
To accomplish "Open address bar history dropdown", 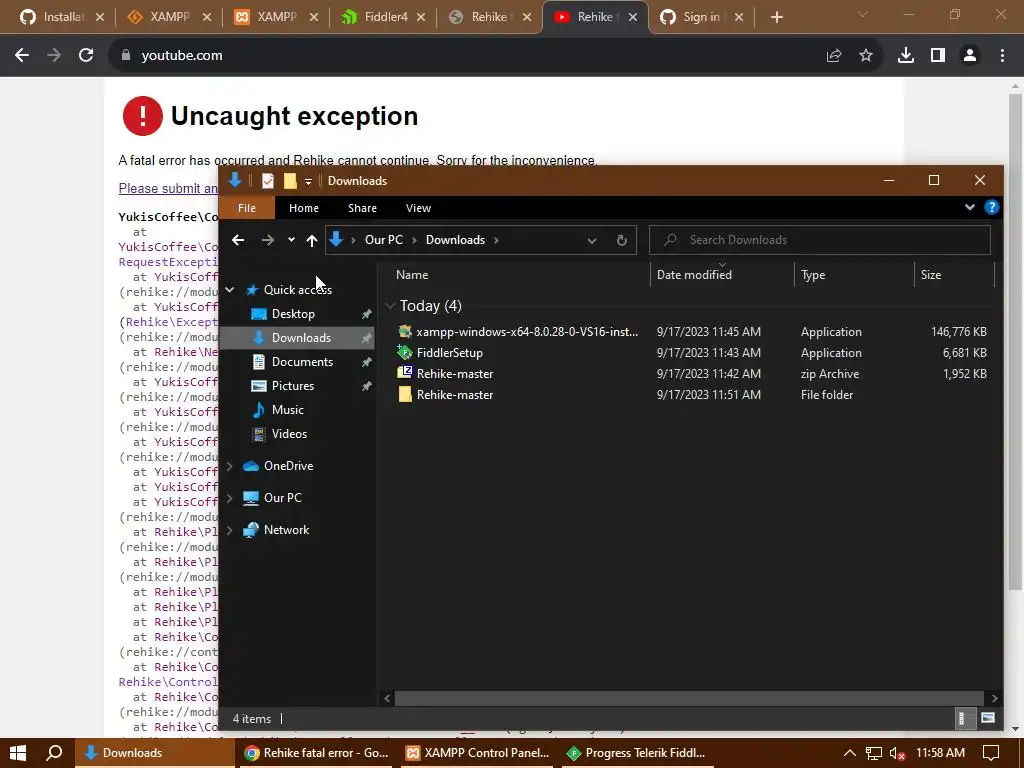I will coord(592,240).
